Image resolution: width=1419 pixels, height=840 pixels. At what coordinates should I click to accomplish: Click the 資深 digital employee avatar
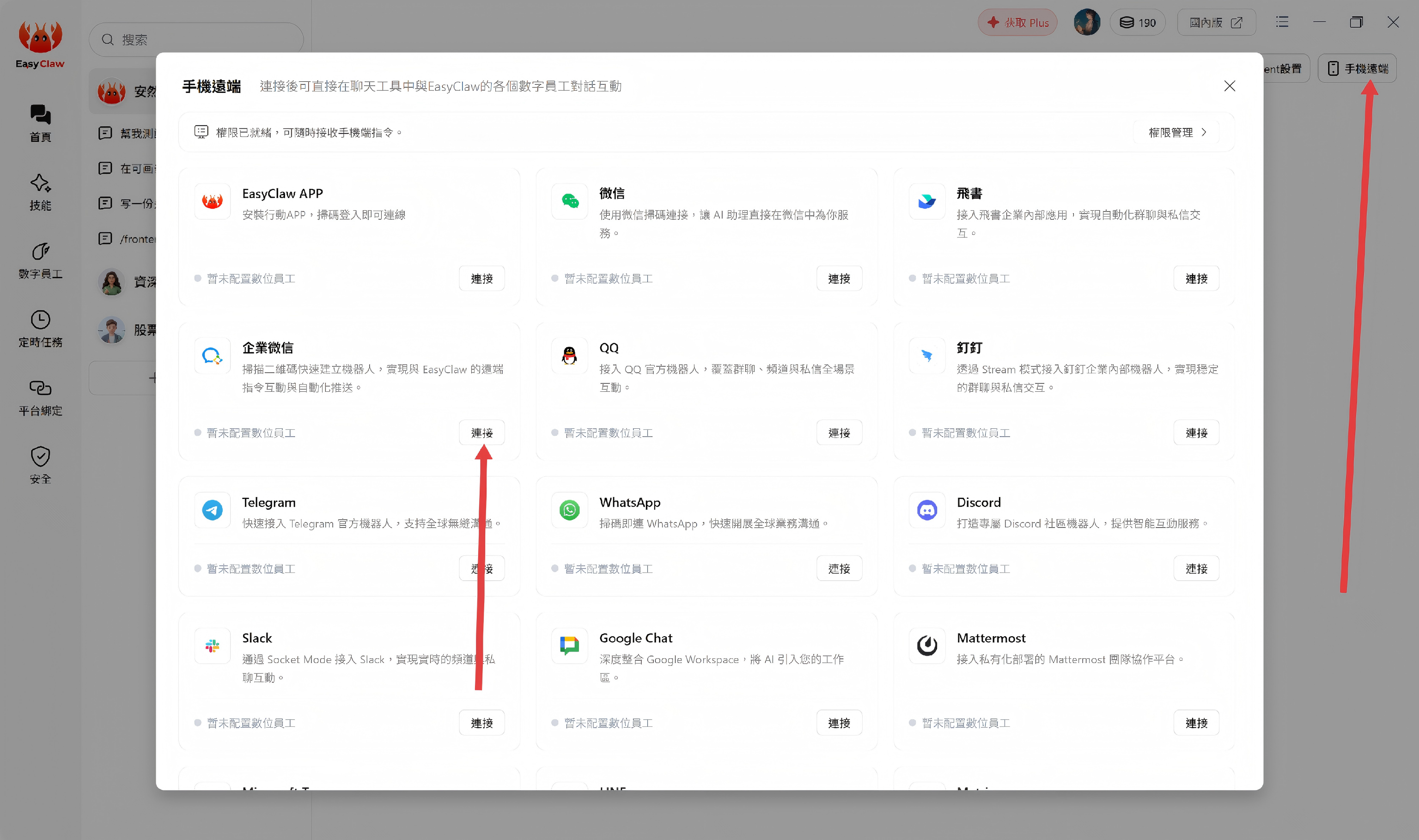pos(111,282)
